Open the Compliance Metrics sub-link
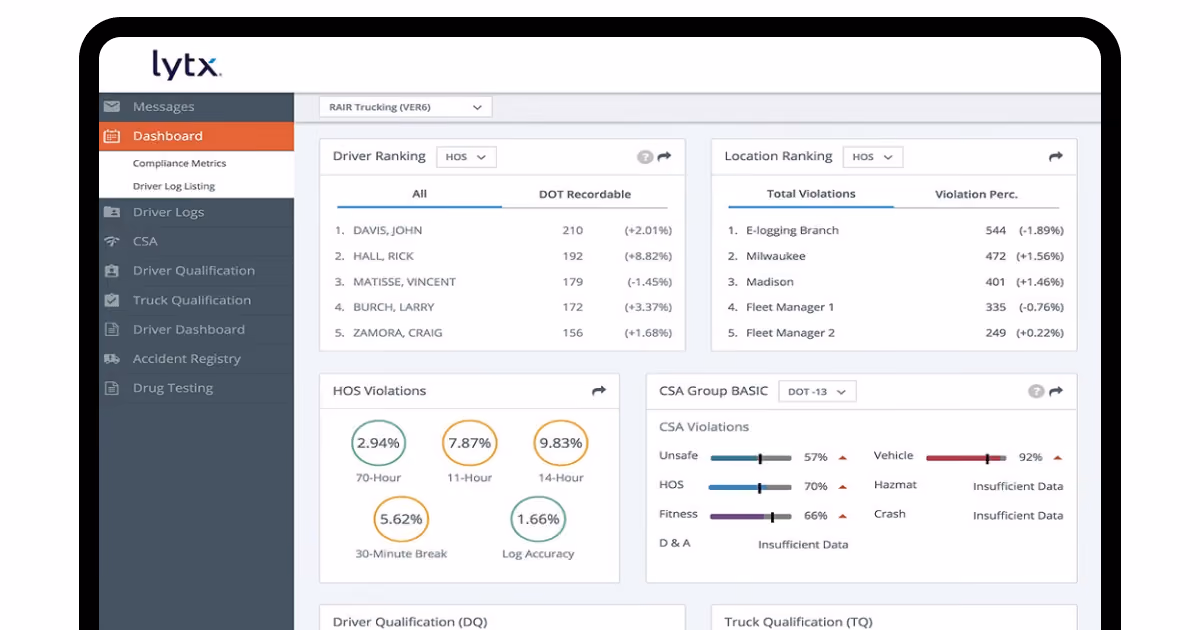 click(180, 163)
